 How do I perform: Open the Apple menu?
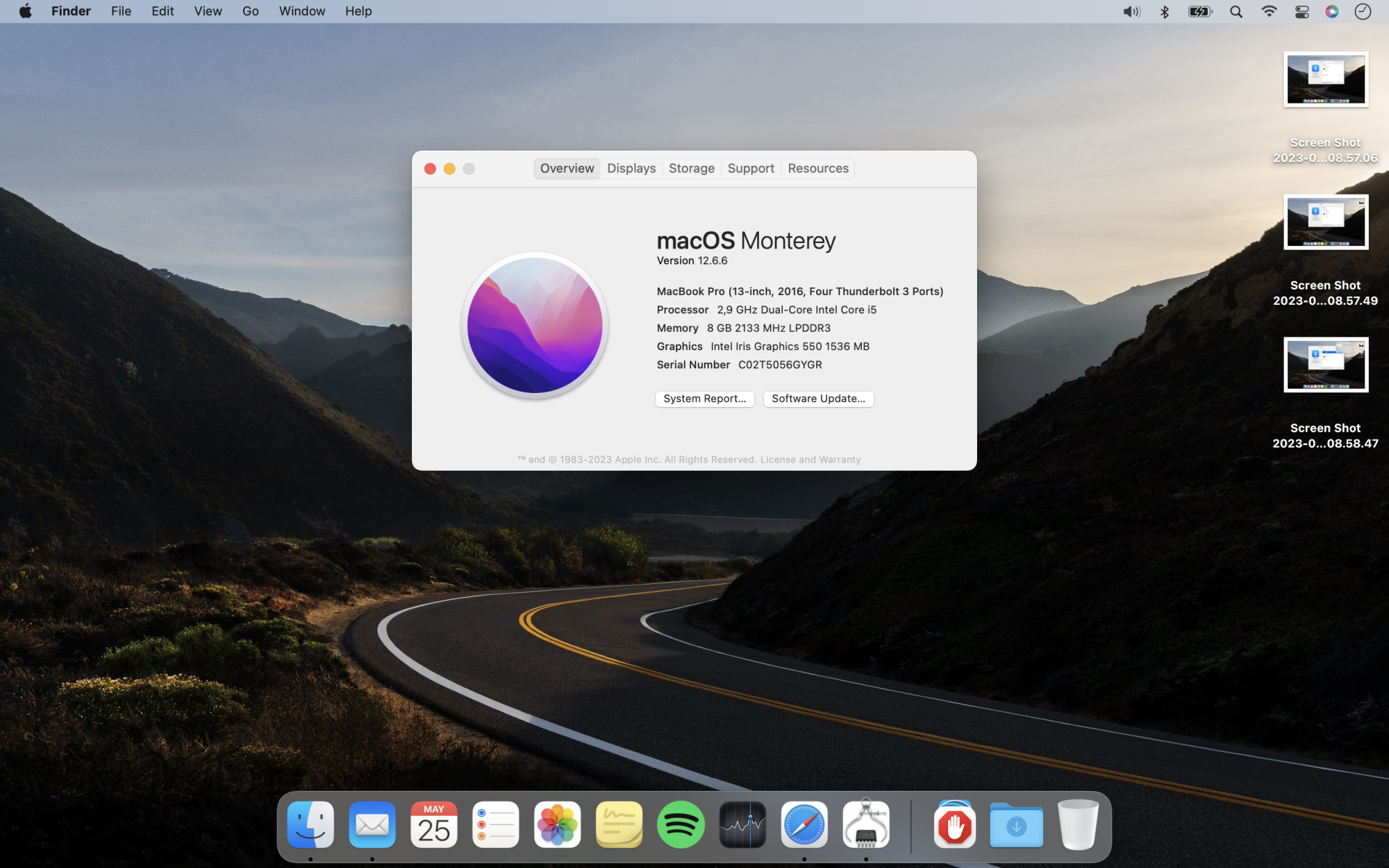(x=26, y=11)
